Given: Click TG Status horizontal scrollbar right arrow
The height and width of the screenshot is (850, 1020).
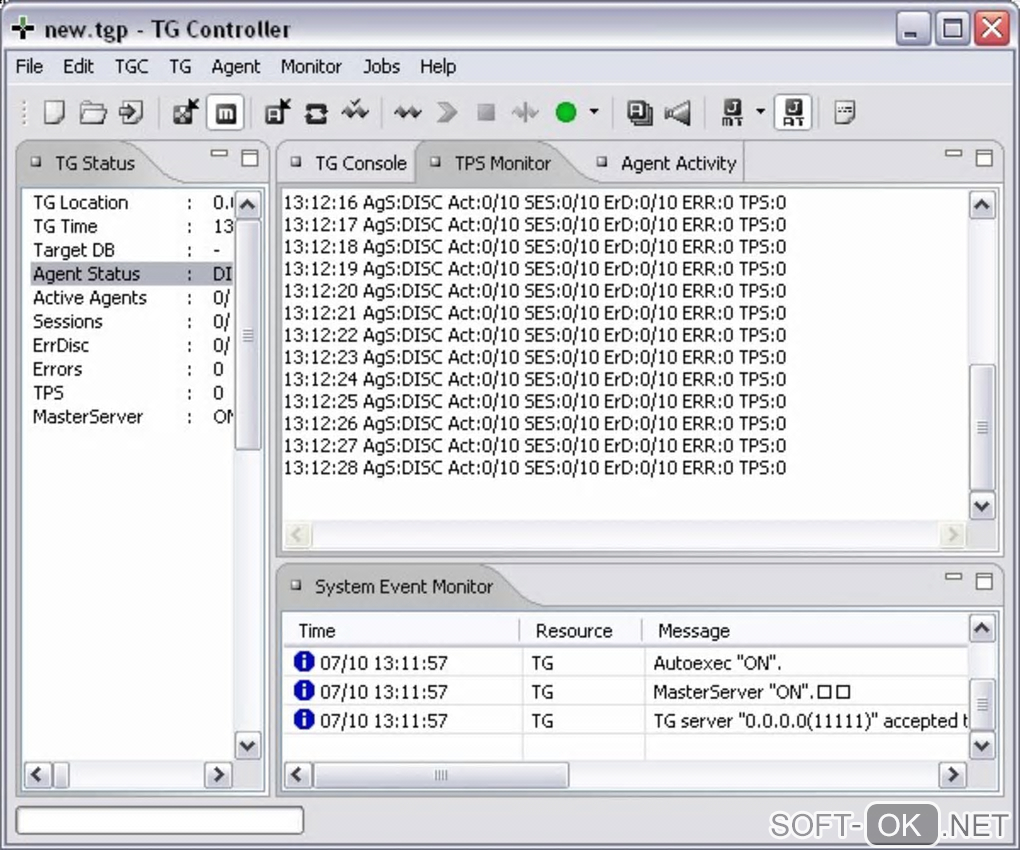Looking at the screenshot, I should [219, 775].
